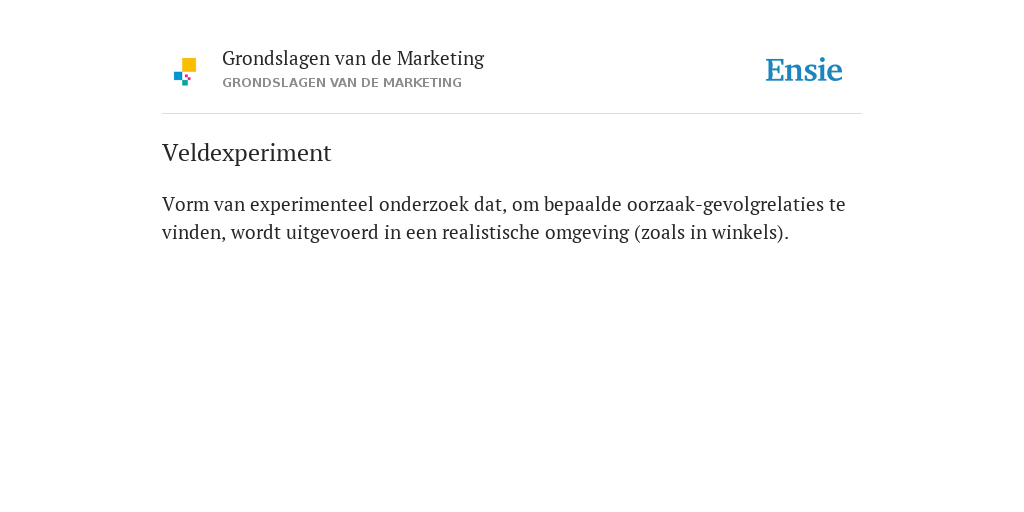Open the Ensie brand logo
Viewport: 1024px width, 512px height.
tap(804, 71)
